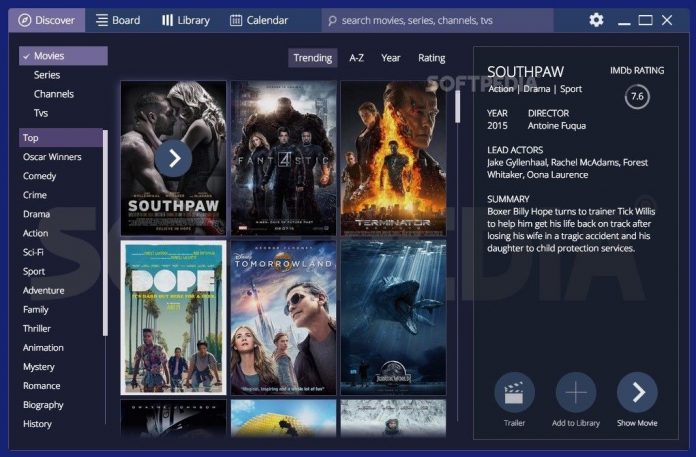Click the Add to Library plus icon
Viewport: 696px width, 457px height.
pos(576,393)
